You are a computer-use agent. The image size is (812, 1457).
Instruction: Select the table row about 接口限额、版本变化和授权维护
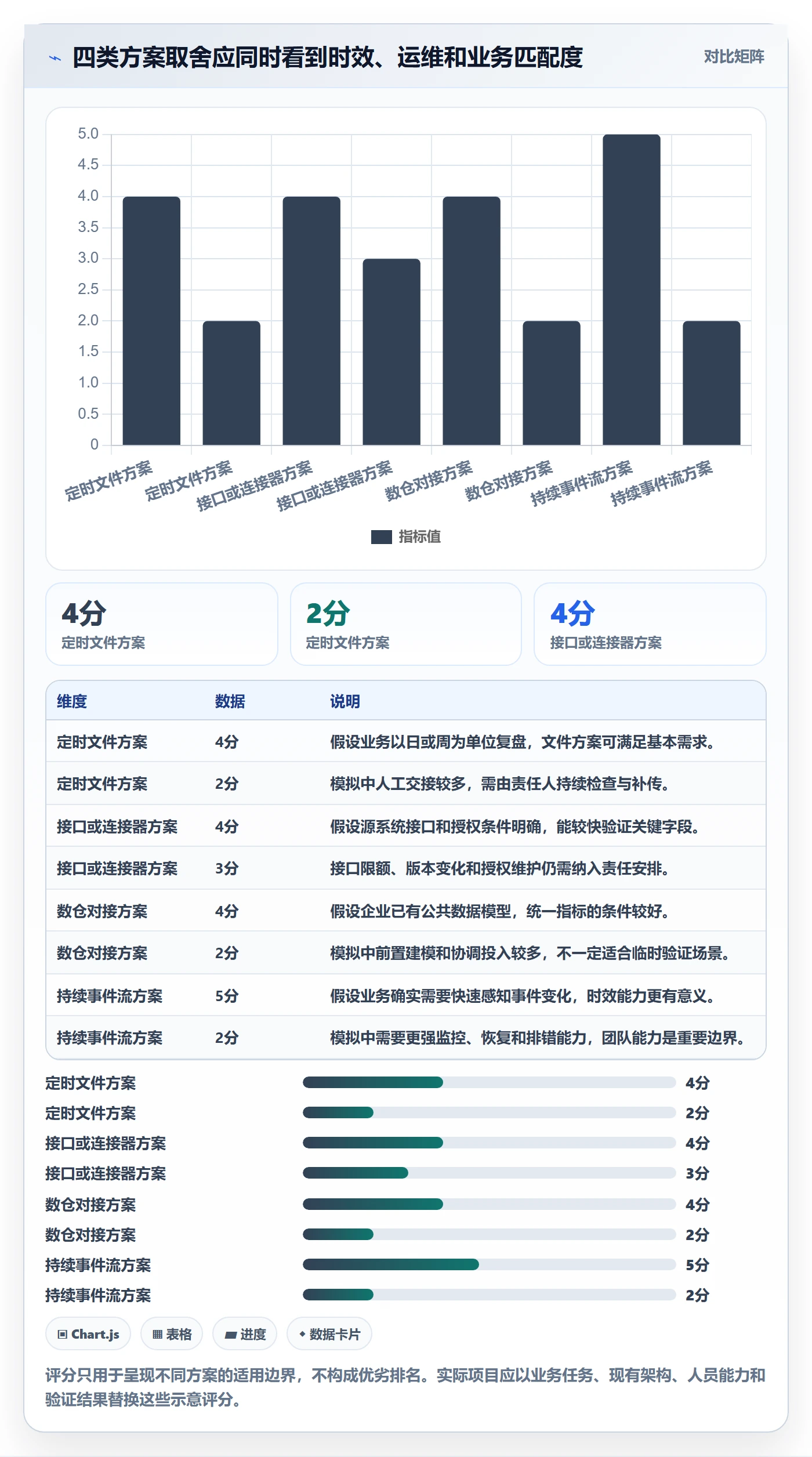[406, 868]
